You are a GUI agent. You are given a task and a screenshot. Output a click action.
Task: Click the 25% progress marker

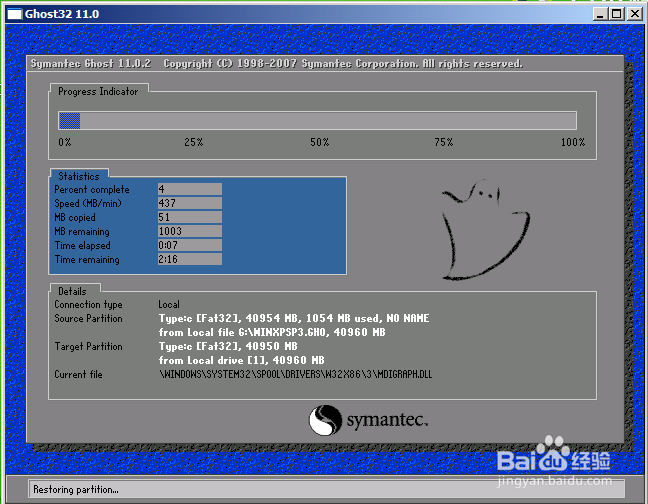coord(194,143)
